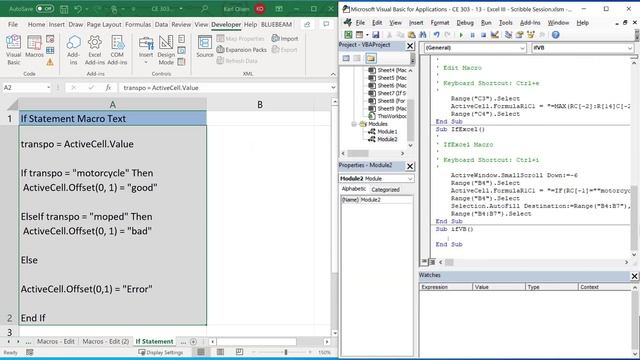Click the Excel zoom slider handle
Screen dimensions: 640x360
(286, 352)
